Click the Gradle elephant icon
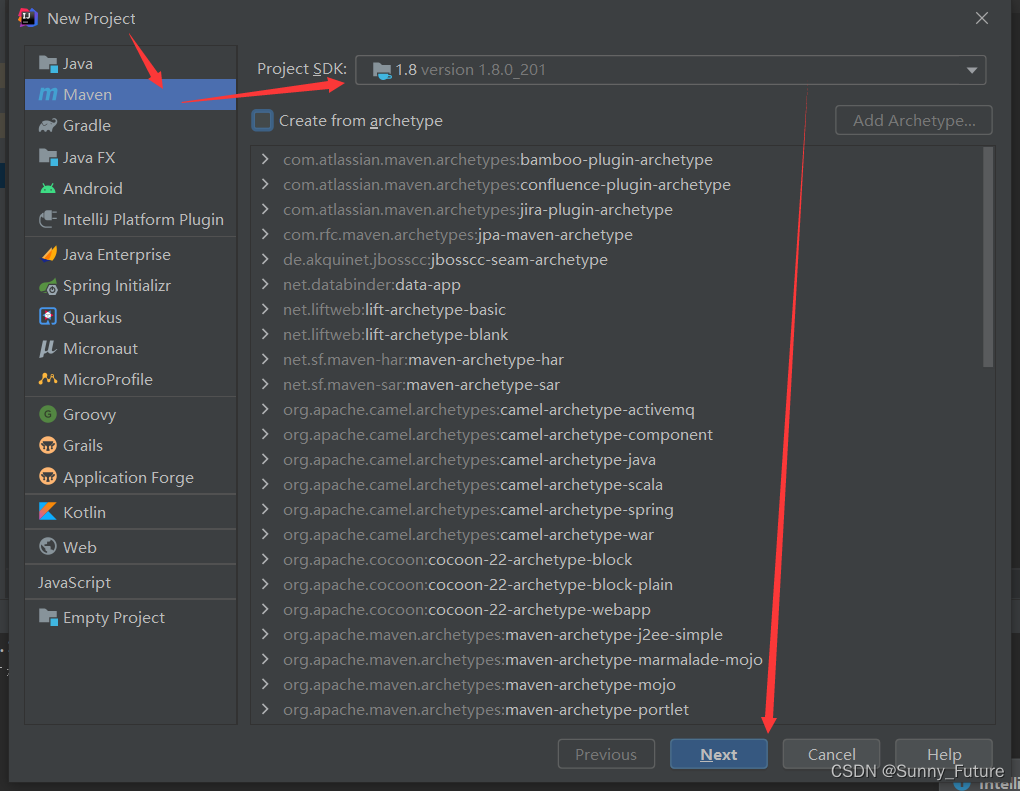The height and width of the screenshot is (791, 1020). (x=48, y=126)
